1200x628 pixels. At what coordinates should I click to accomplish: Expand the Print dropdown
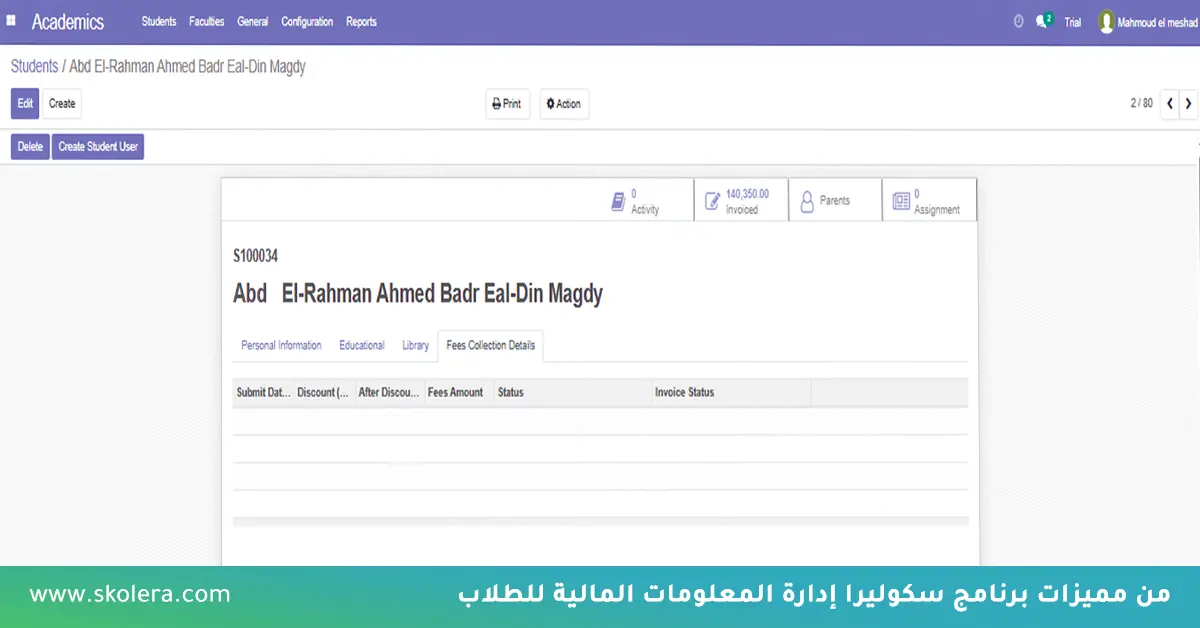click(507, 104)
